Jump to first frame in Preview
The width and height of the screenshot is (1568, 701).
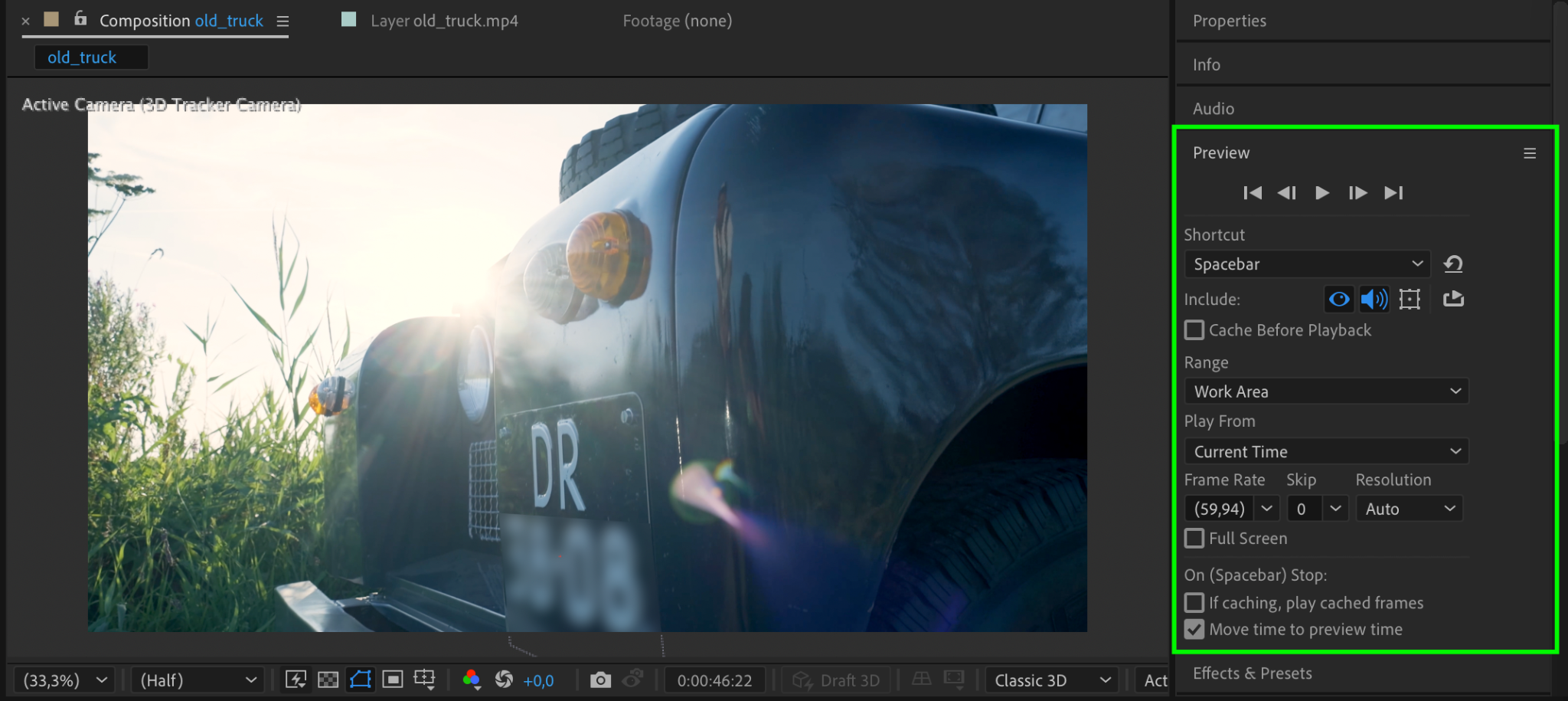click(x=1253, y=193)
